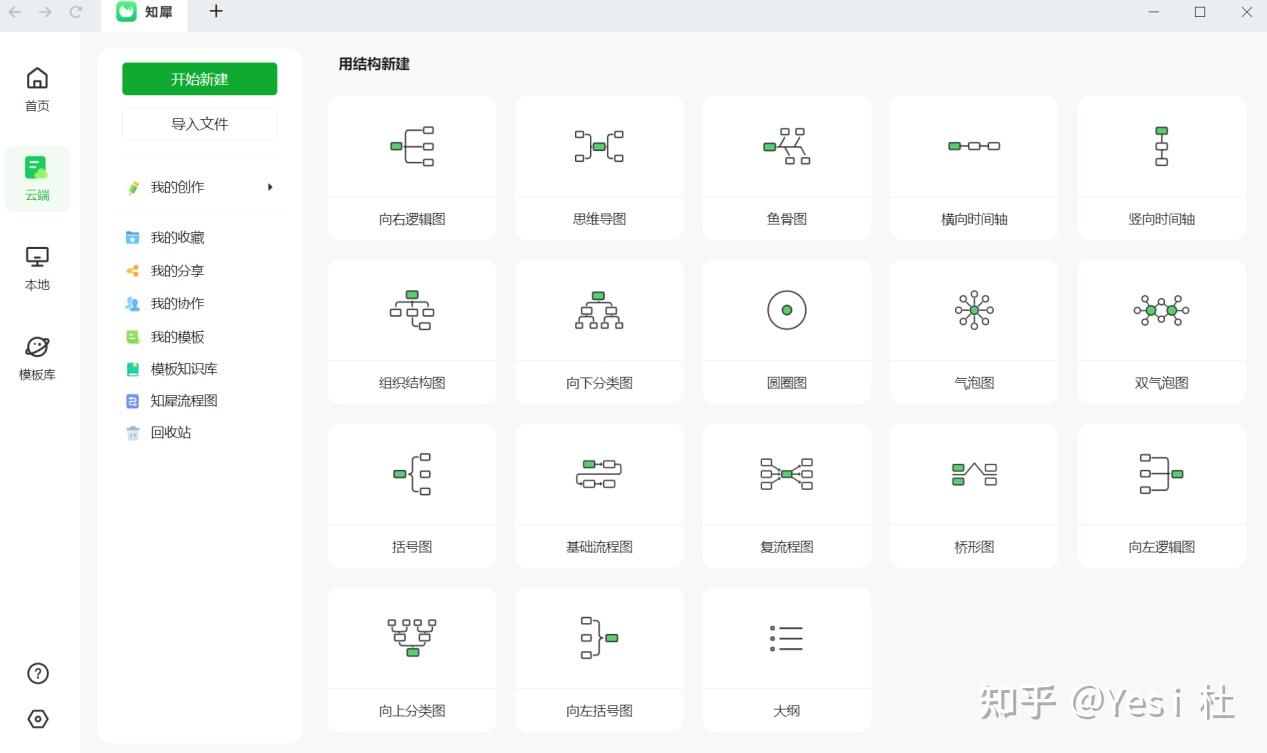Image resolution: width=1267 pixels, height=753 pixels.
Task: Open the settings hexagon icon
Action: (38, 719)
